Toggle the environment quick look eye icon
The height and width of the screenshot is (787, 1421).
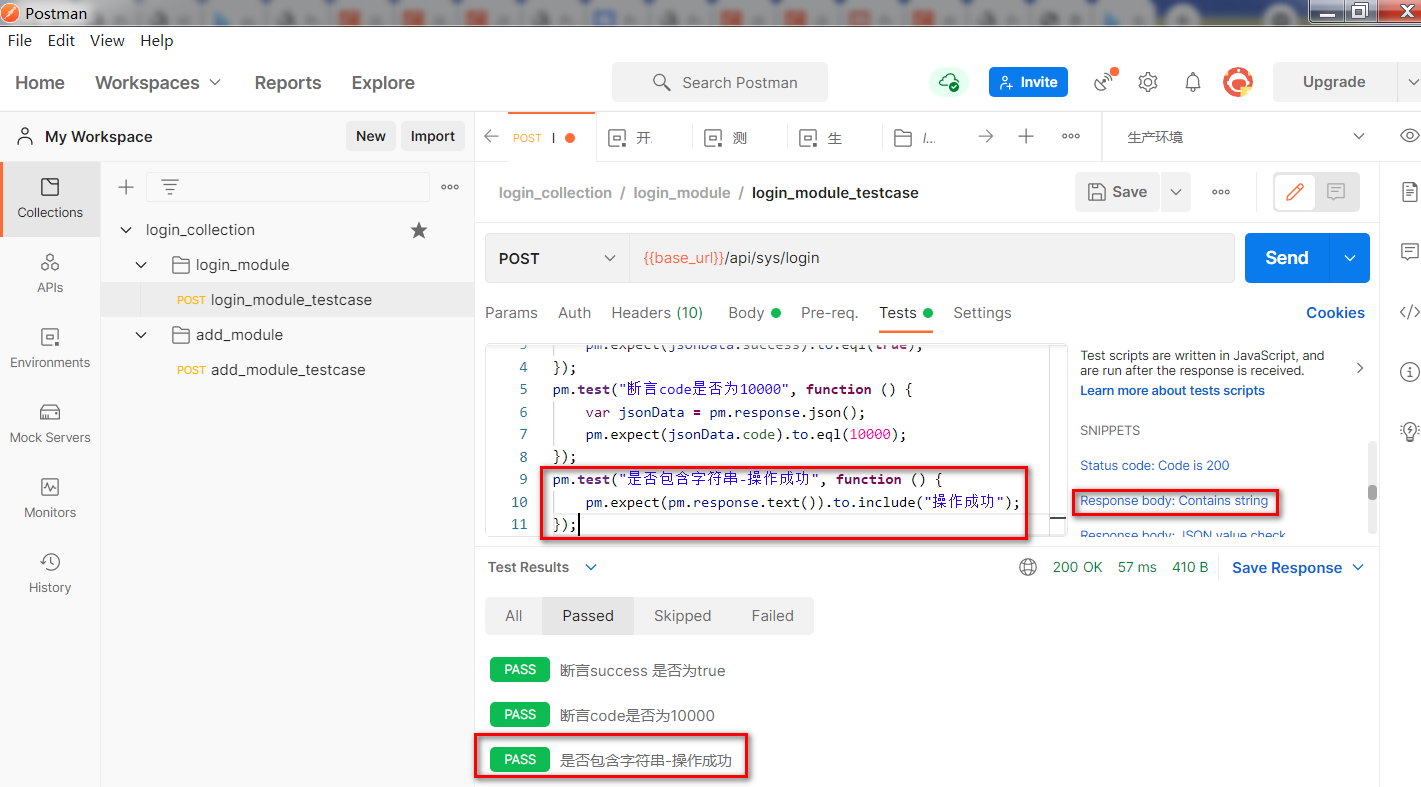[x=1409, y=136]
